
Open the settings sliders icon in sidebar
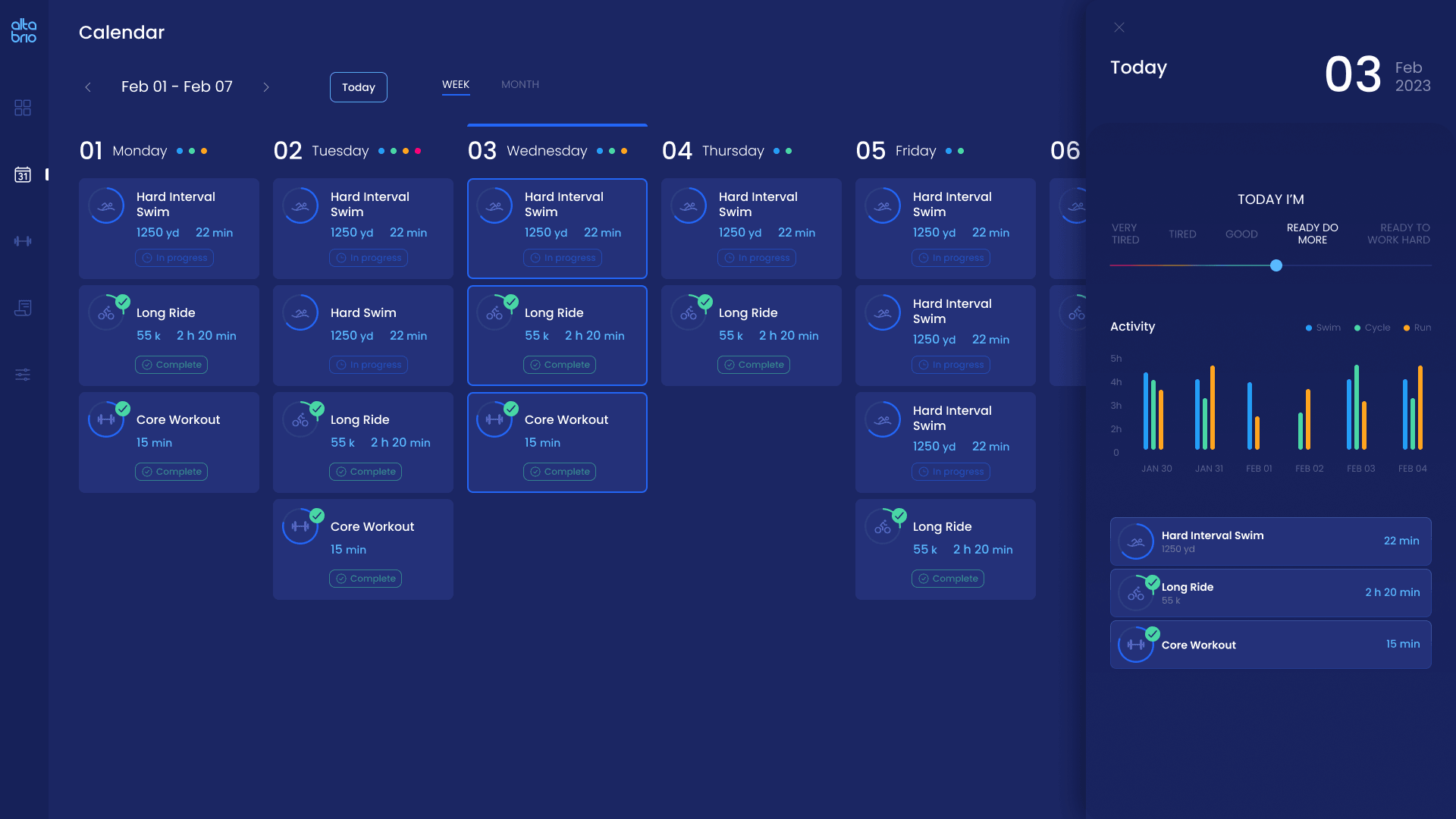click(x=23, y=375)
